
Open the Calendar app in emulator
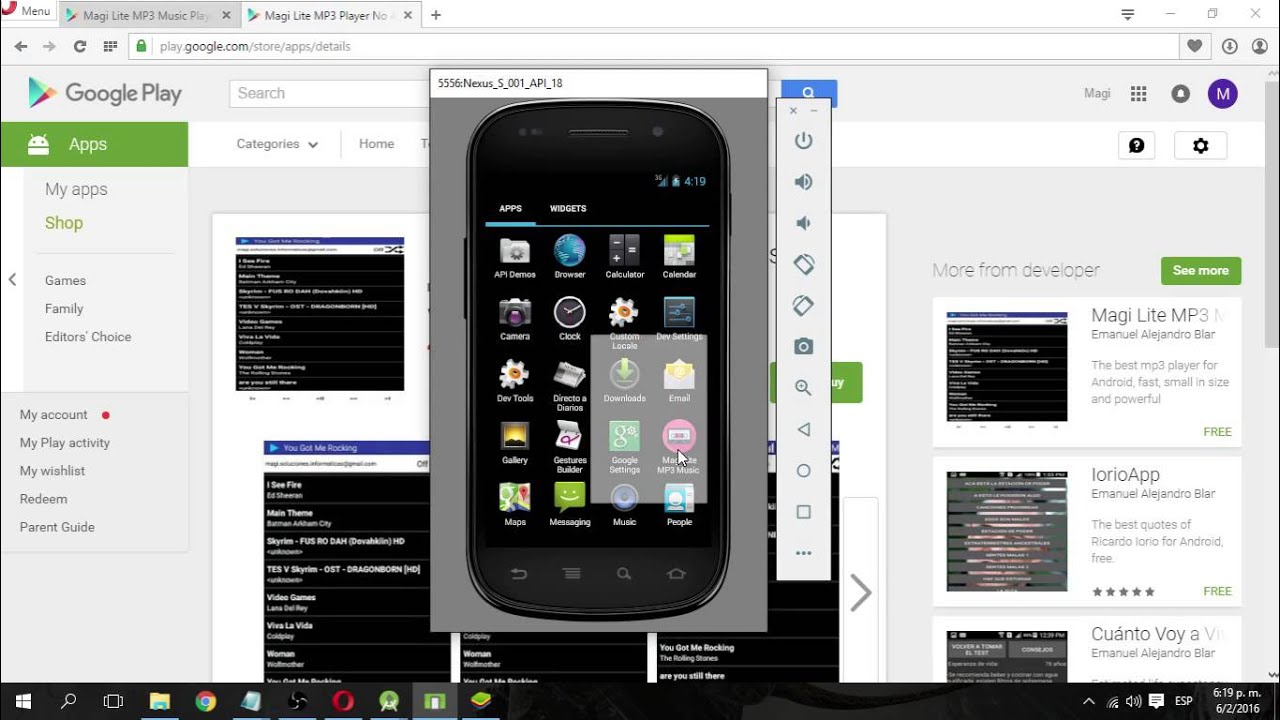[679, 256]
